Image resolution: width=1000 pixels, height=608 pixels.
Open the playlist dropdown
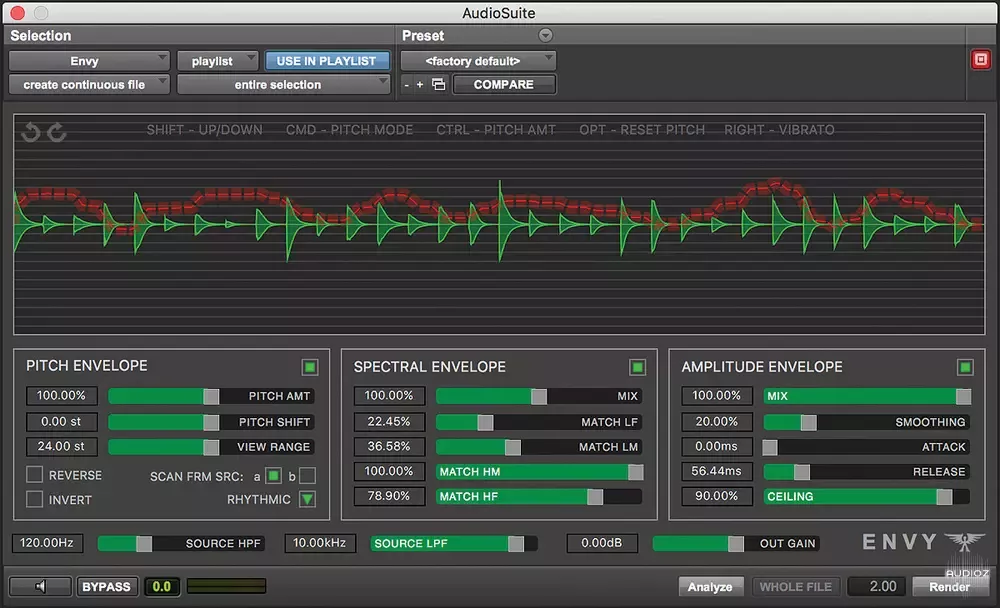[217, 61]
